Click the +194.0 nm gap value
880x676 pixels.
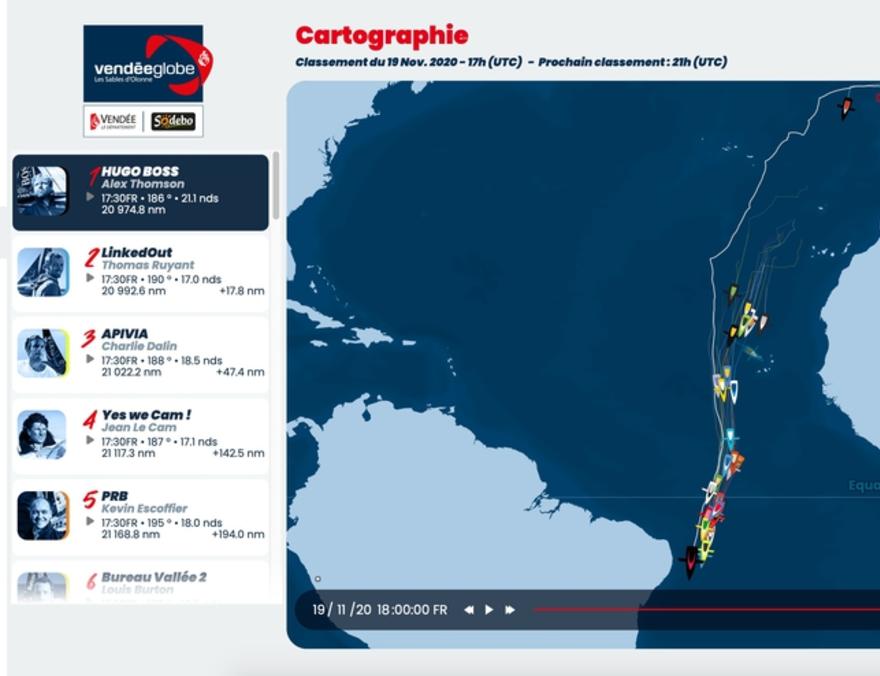coord(238,535)
